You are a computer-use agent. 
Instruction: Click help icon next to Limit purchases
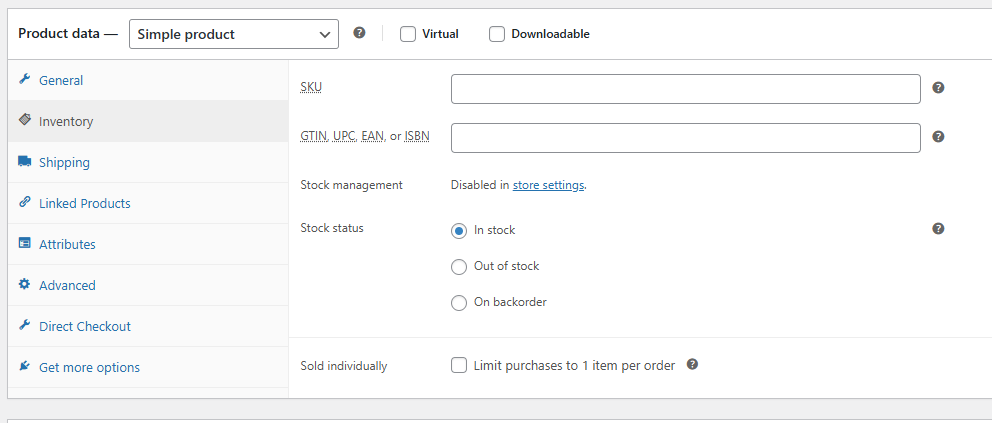692,365
